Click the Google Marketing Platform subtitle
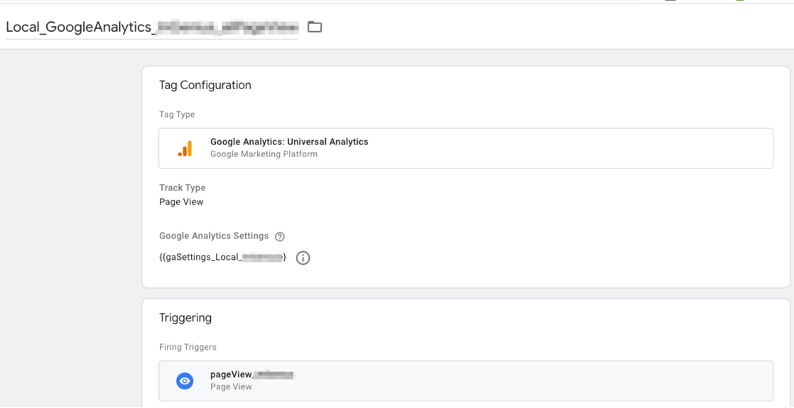This screenshot has width=794, height=408. pos(264,155)
